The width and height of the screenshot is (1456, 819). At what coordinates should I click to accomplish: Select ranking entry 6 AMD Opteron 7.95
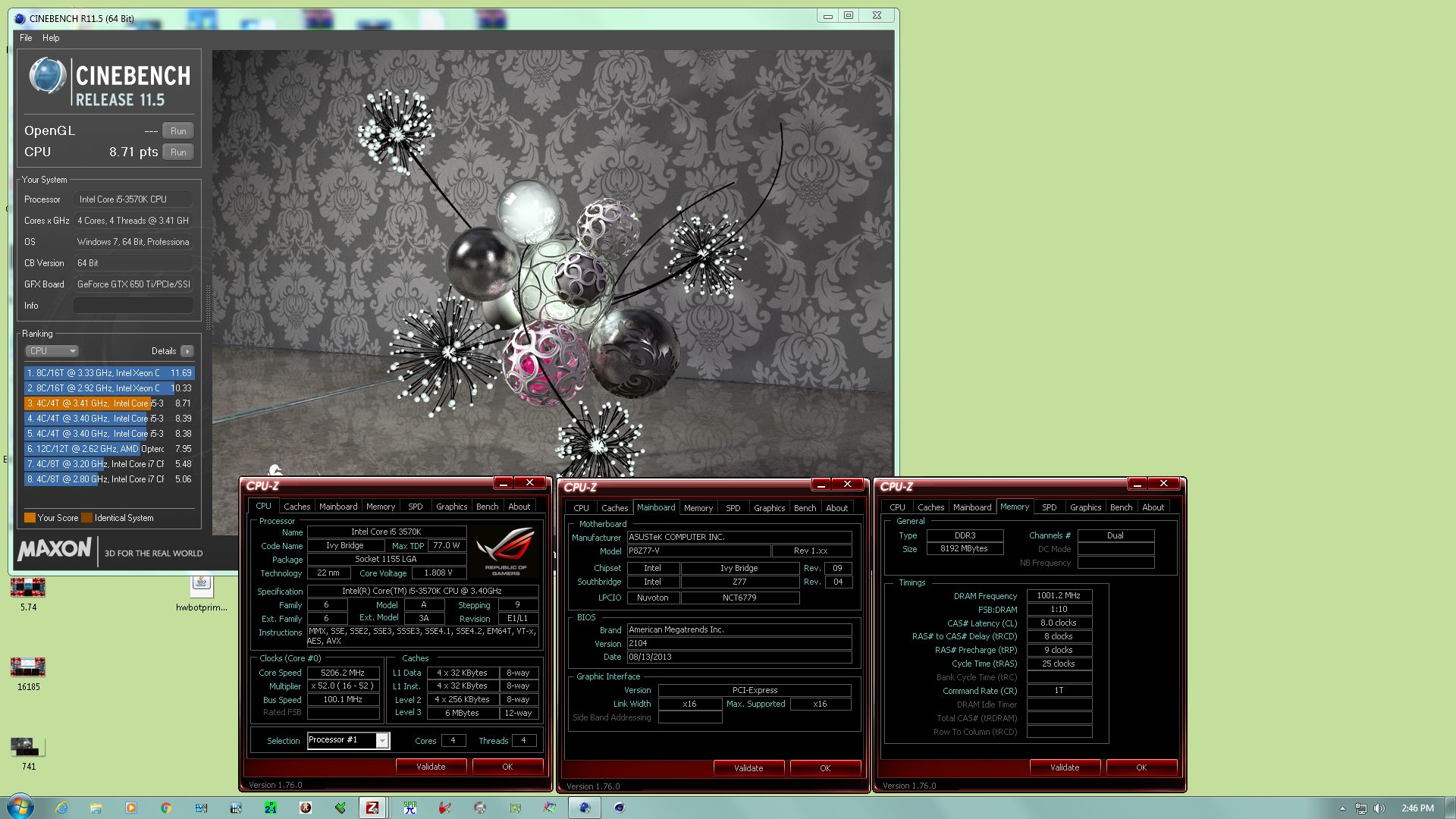(109, 449)
